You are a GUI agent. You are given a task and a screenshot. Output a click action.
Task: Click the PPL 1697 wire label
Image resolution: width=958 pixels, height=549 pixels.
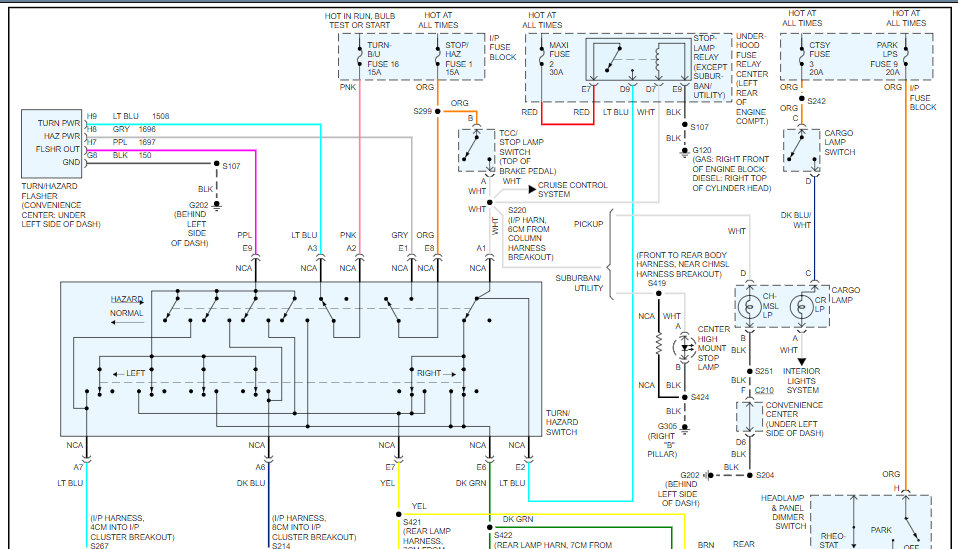point(134,142)
